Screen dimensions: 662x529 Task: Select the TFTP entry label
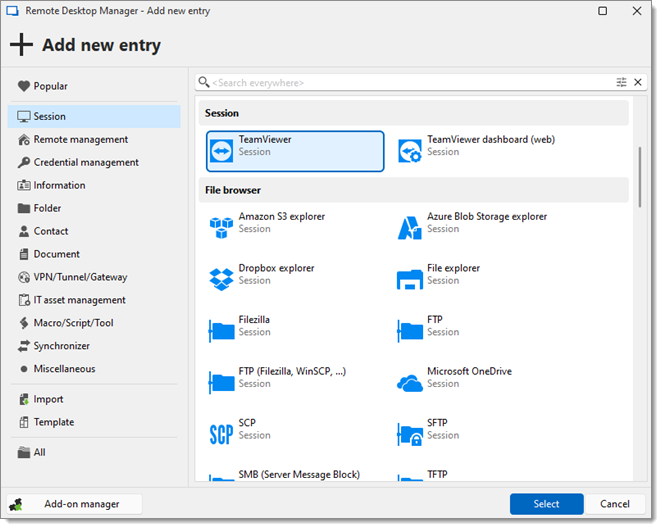(x=437, y=475)
